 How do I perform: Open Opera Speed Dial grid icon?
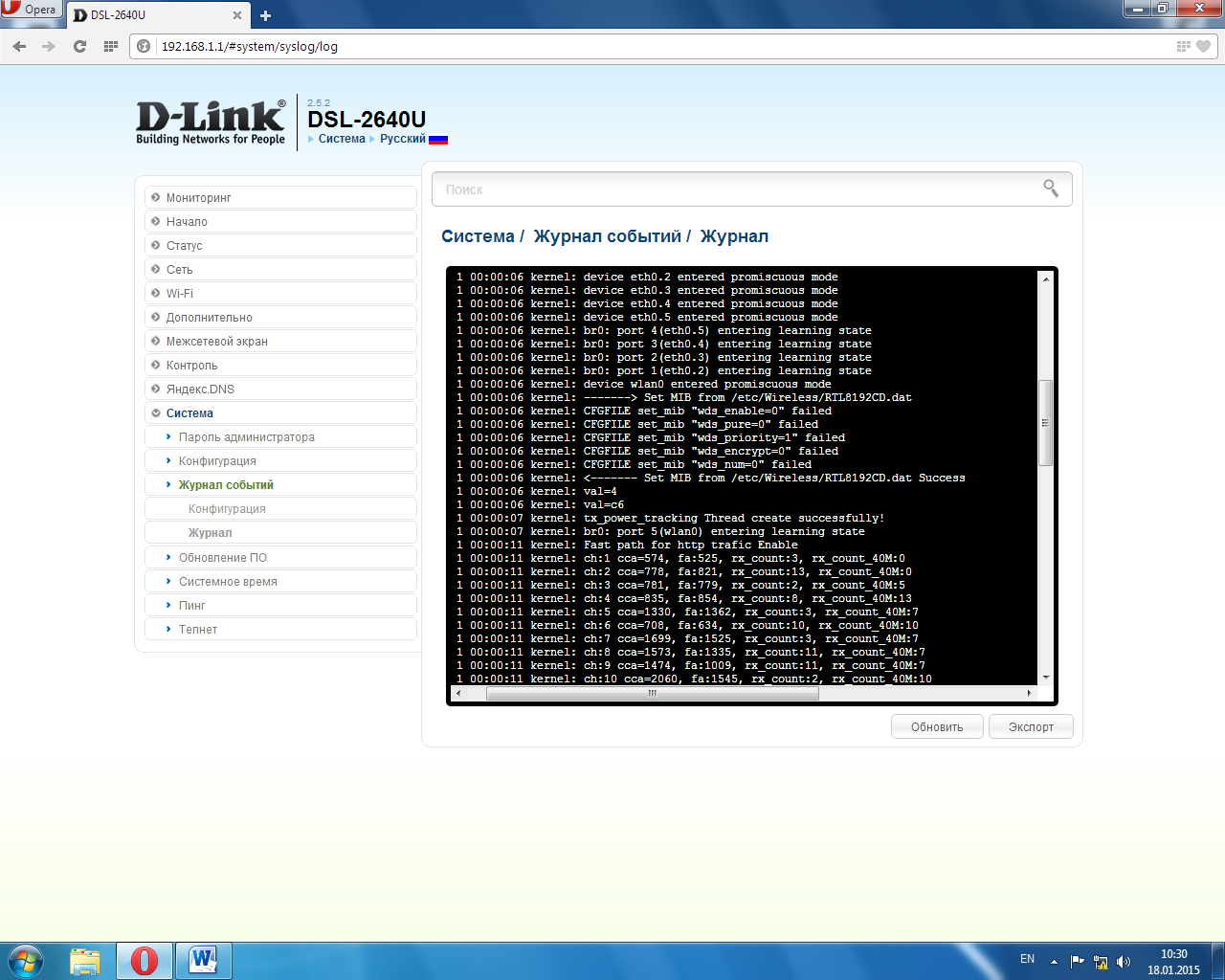pyautogui.click(x=111, y=46)
